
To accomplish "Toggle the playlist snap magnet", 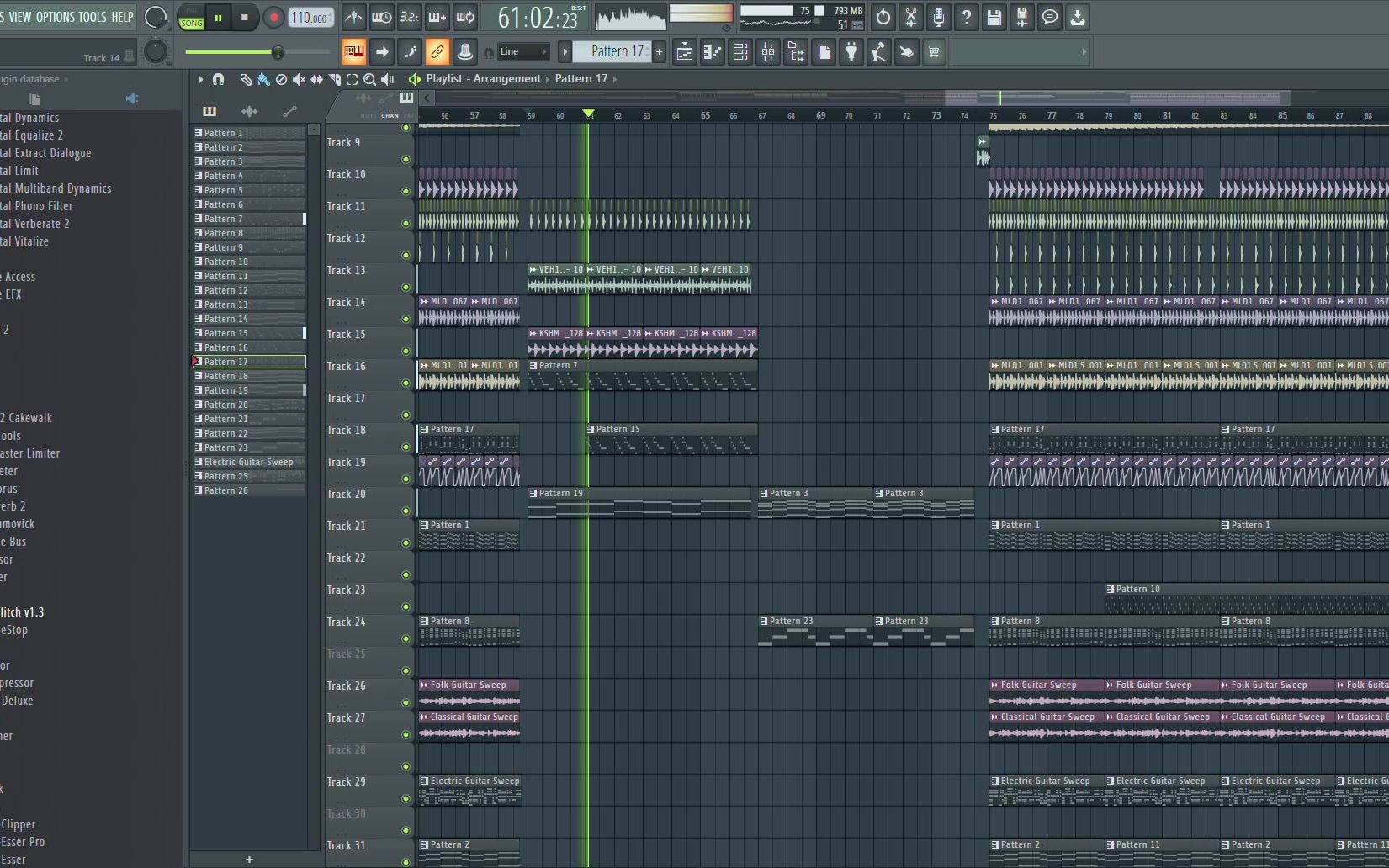I will pyautogui.click(x=219, y=79).
